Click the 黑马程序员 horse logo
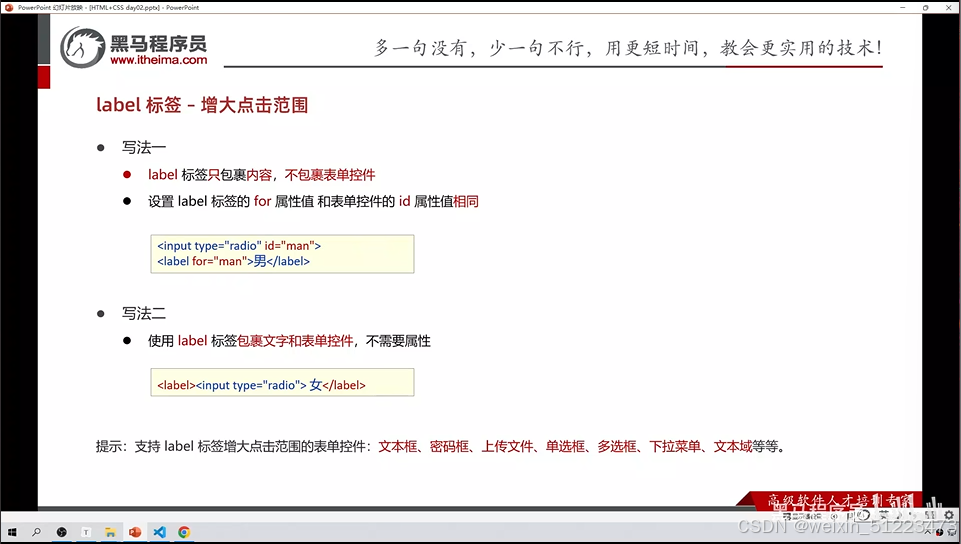 coord(83,47)
